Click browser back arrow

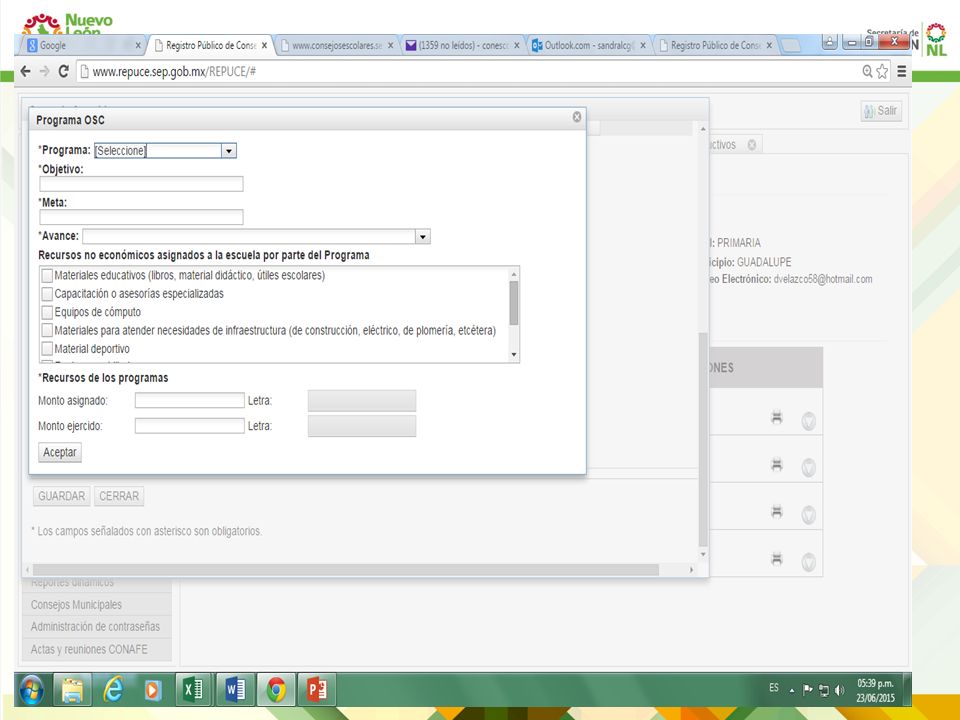(x=26, y=72)
